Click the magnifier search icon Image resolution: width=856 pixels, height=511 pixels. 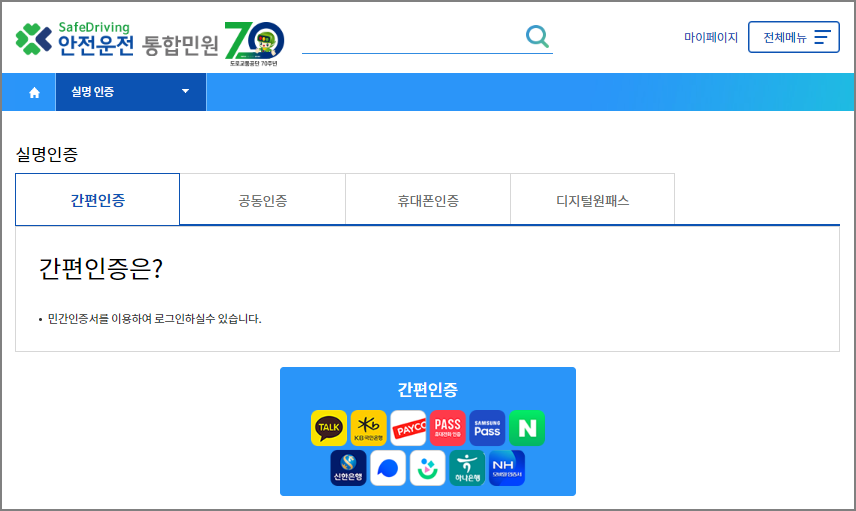[x=537, y=37]
